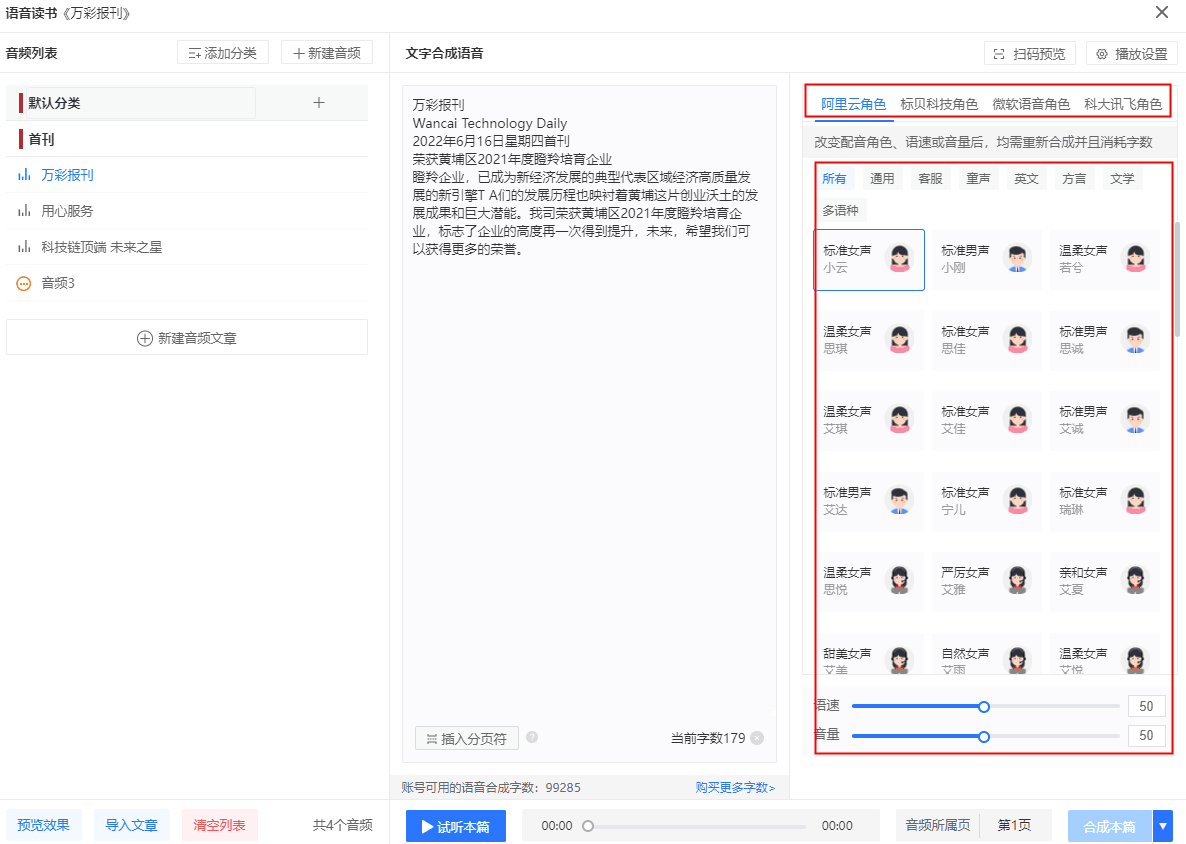Filter voices by 多语种

(840, 210)
